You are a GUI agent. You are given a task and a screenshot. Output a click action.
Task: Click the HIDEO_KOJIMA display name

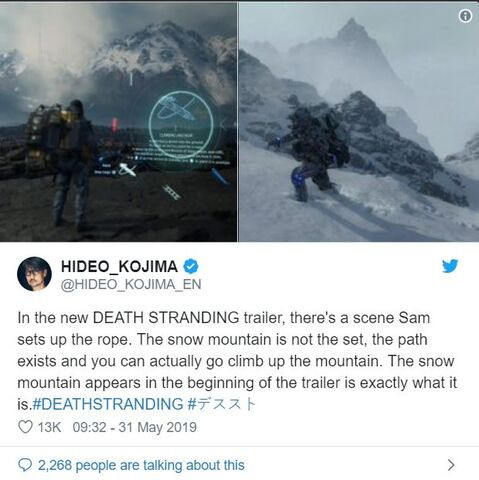click(119, 266)
